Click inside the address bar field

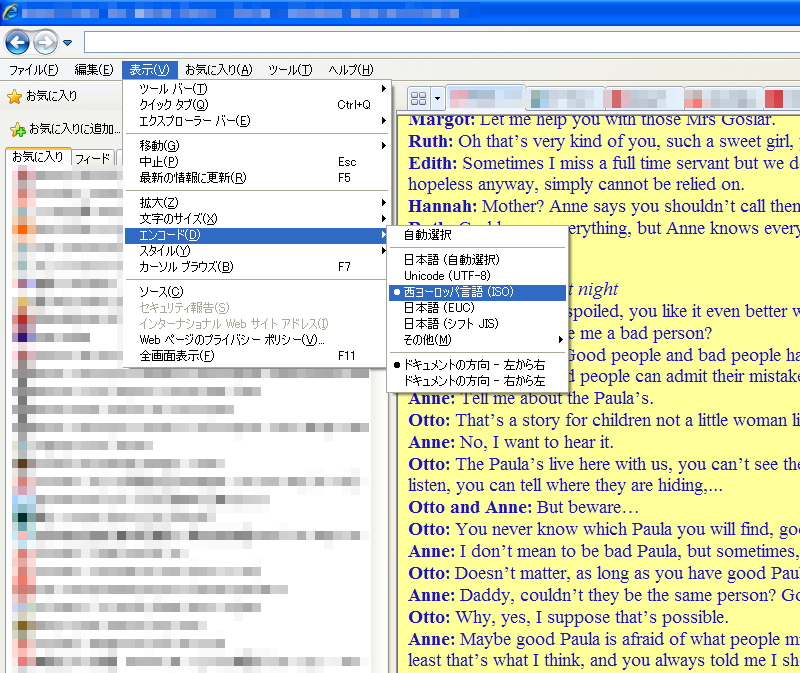(440, 42)
